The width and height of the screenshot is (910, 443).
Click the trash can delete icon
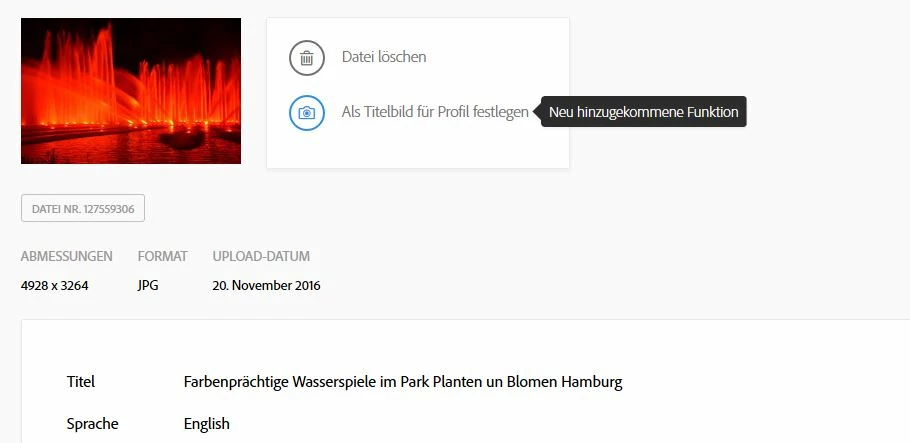(x=307, y=57)
